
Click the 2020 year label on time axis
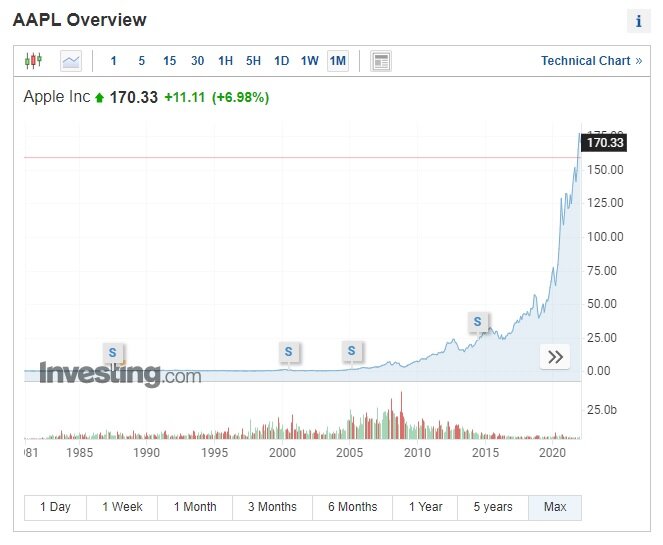click(552, 453)
